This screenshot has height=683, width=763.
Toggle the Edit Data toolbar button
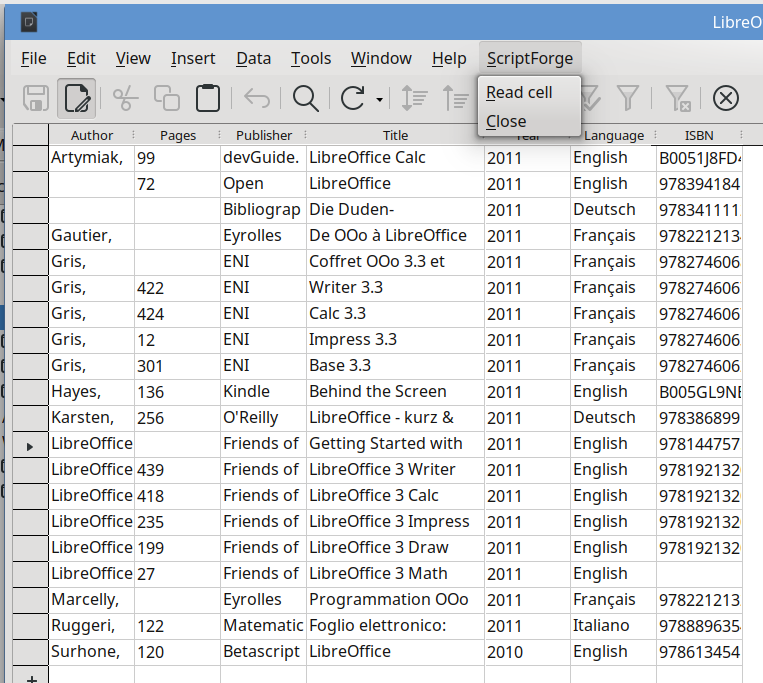point(76,98)
